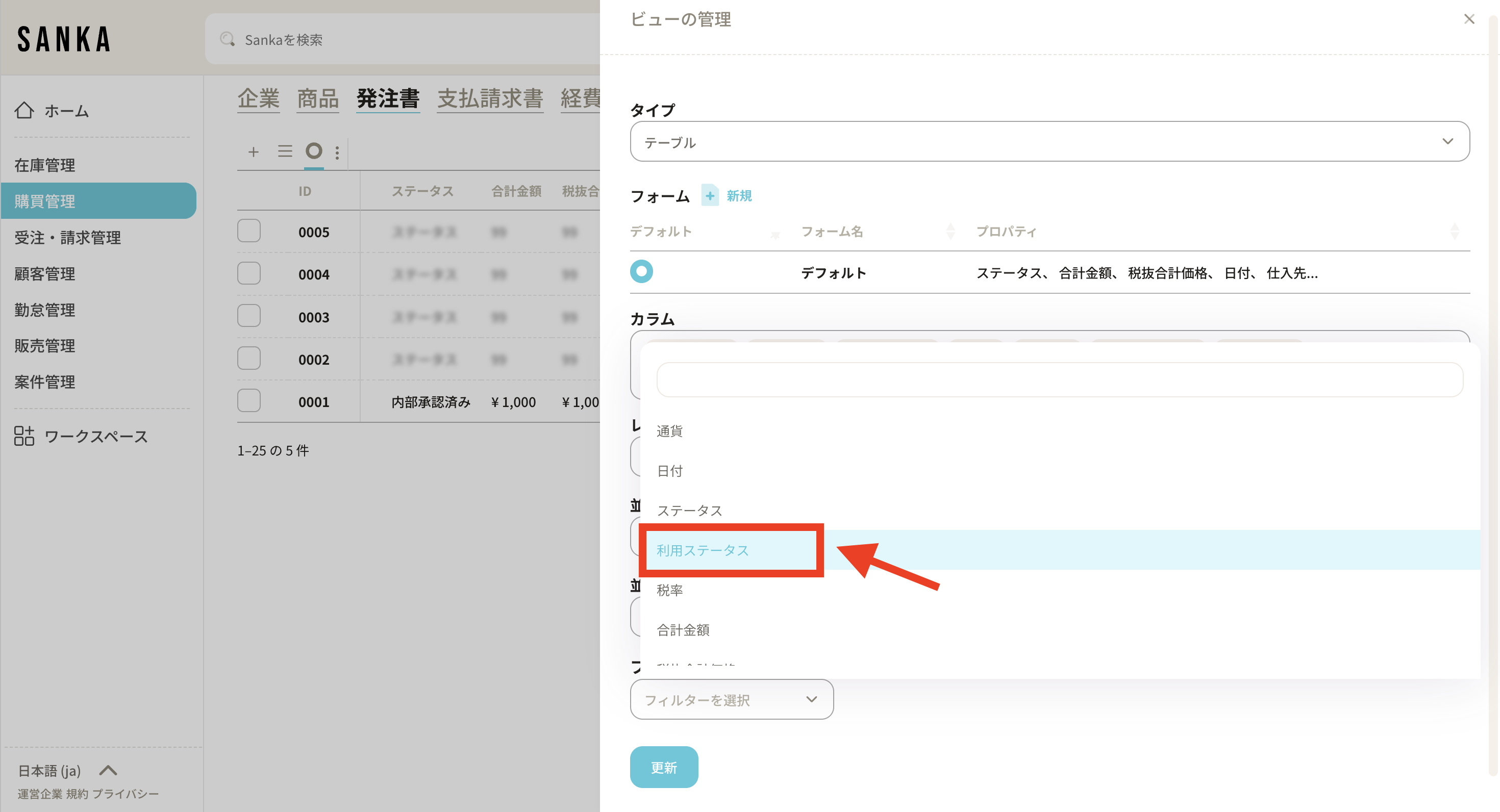
Task: Open the フィルターを選択 dropdown
Action: [x=731, y=700]
